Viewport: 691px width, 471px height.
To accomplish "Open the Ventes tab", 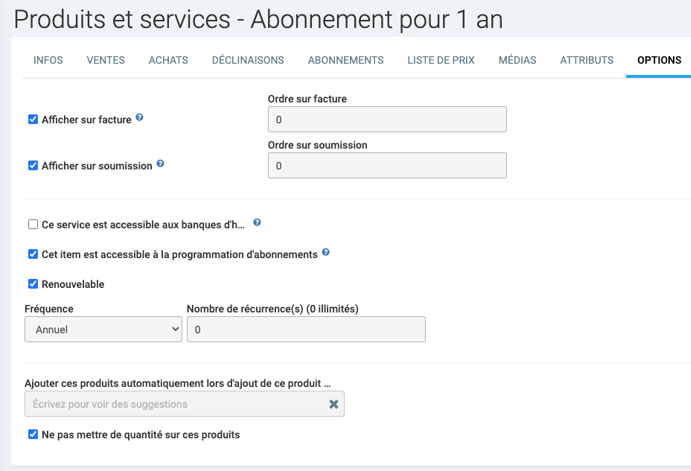I will pos(106,61).
